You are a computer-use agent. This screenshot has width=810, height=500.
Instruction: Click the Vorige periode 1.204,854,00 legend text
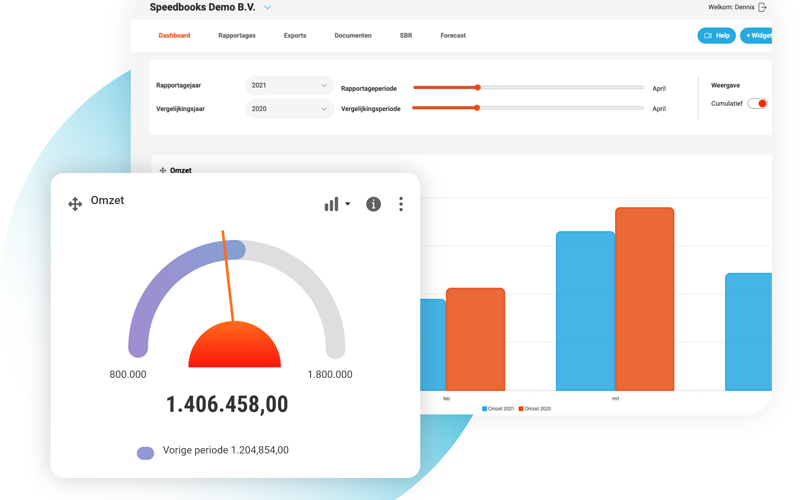[225, 450]
